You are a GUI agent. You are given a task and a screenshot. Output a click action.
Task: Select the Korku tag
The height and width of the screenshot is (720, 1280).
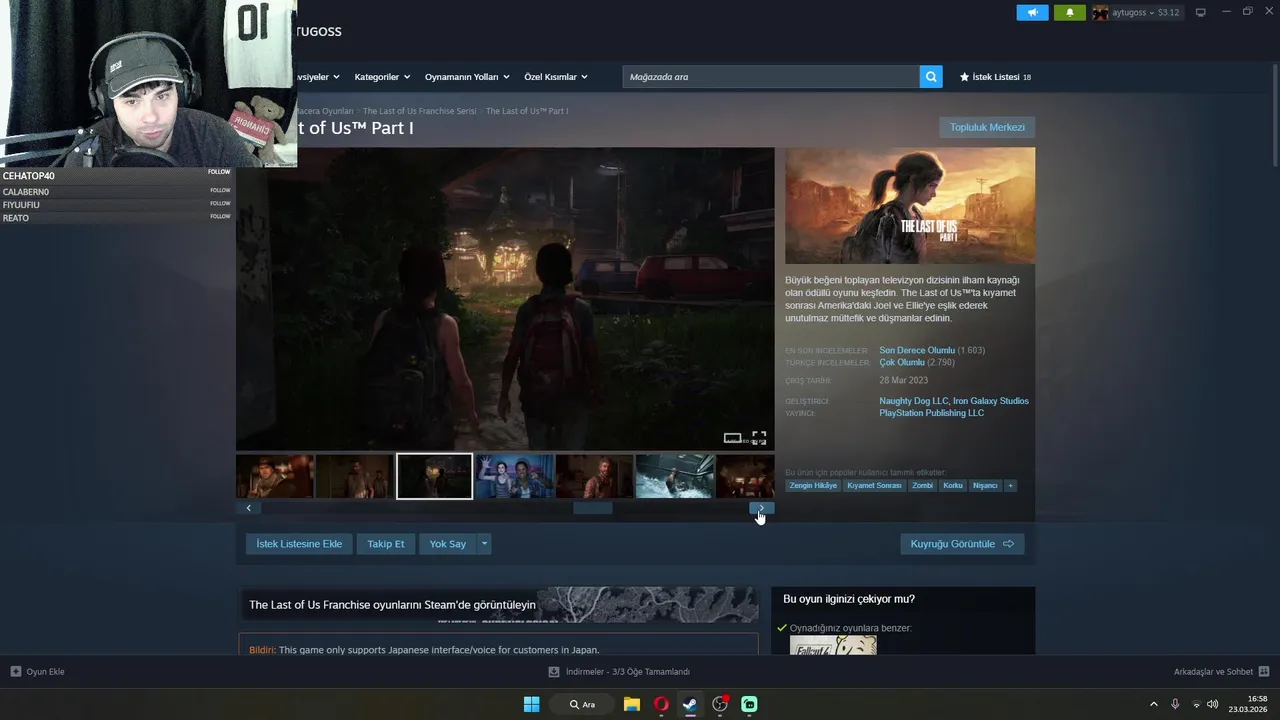(953, 486)
